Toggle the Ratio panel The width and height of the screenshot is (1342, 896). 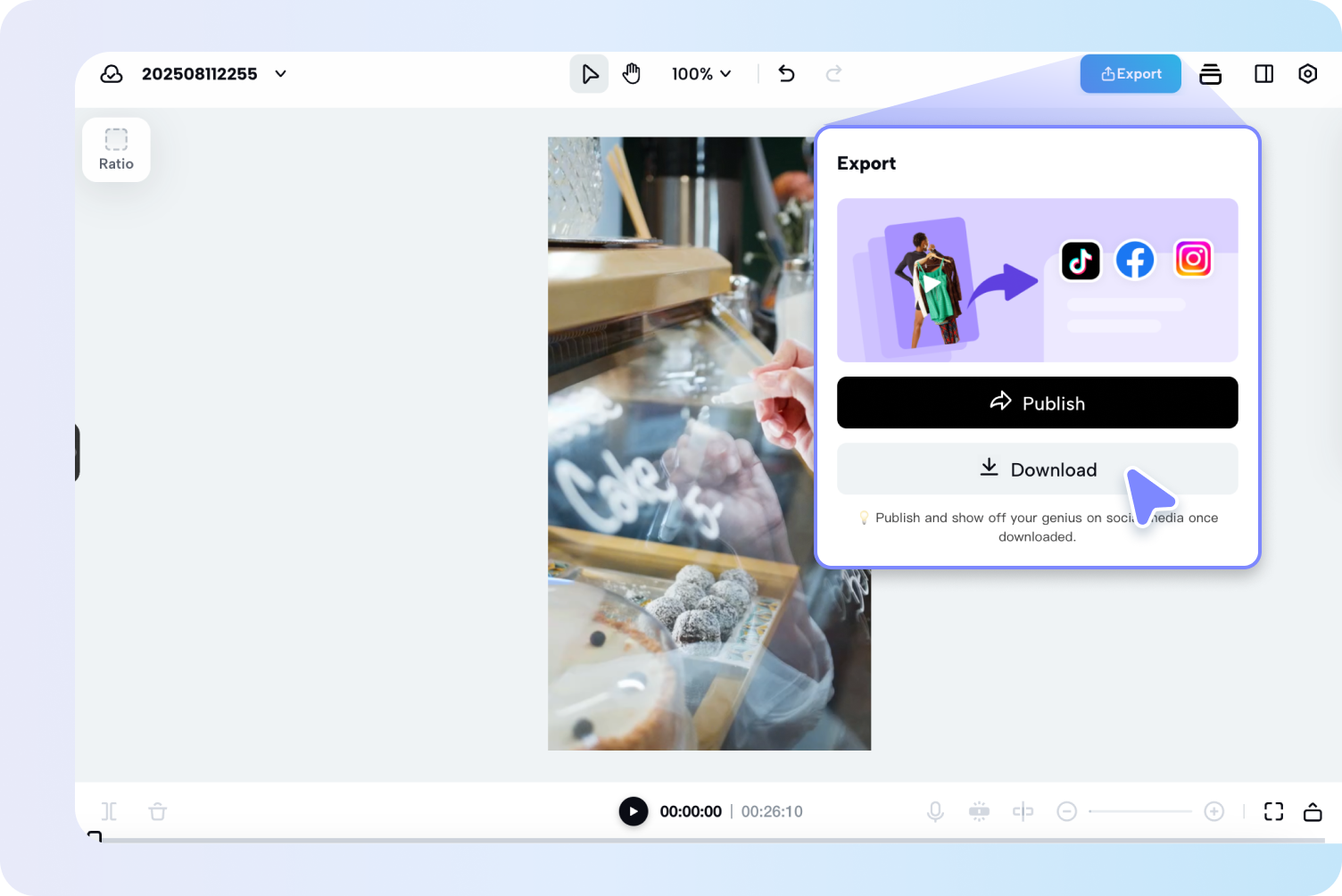point(116,149)
